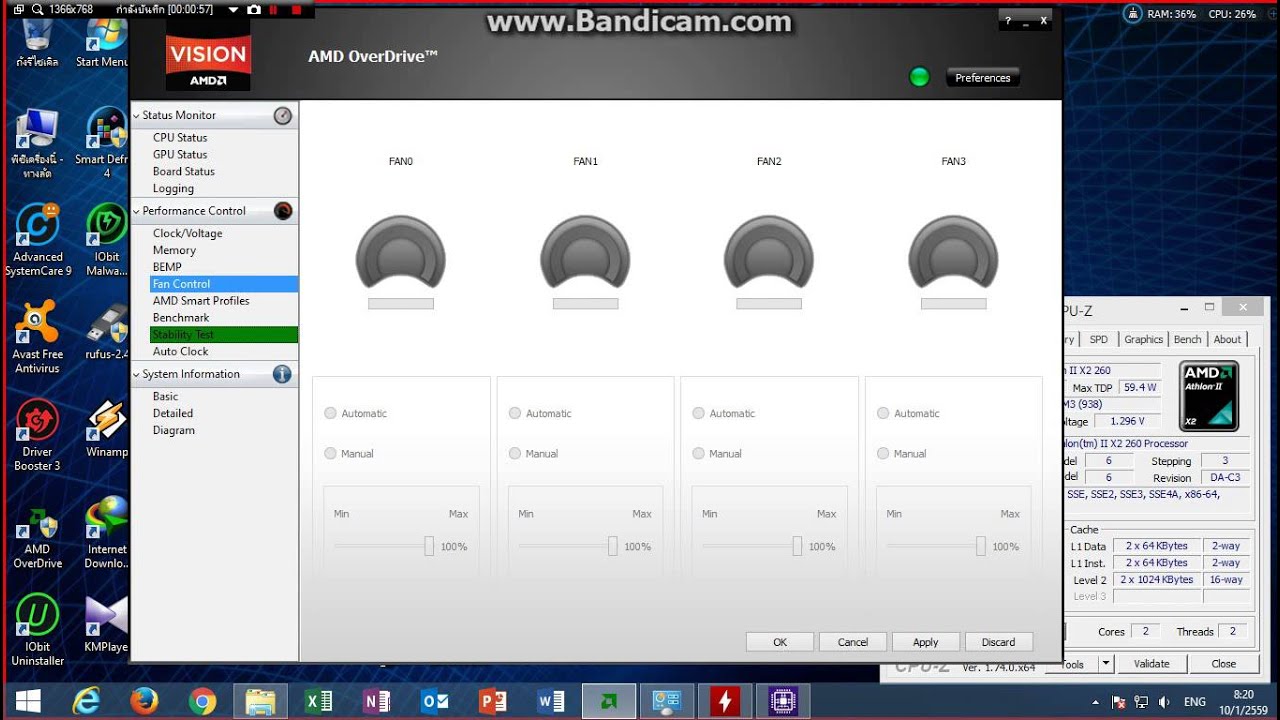Open Excel from the taskbar
The height and width of the screenshot is (720, 1280).
point(319,701)
